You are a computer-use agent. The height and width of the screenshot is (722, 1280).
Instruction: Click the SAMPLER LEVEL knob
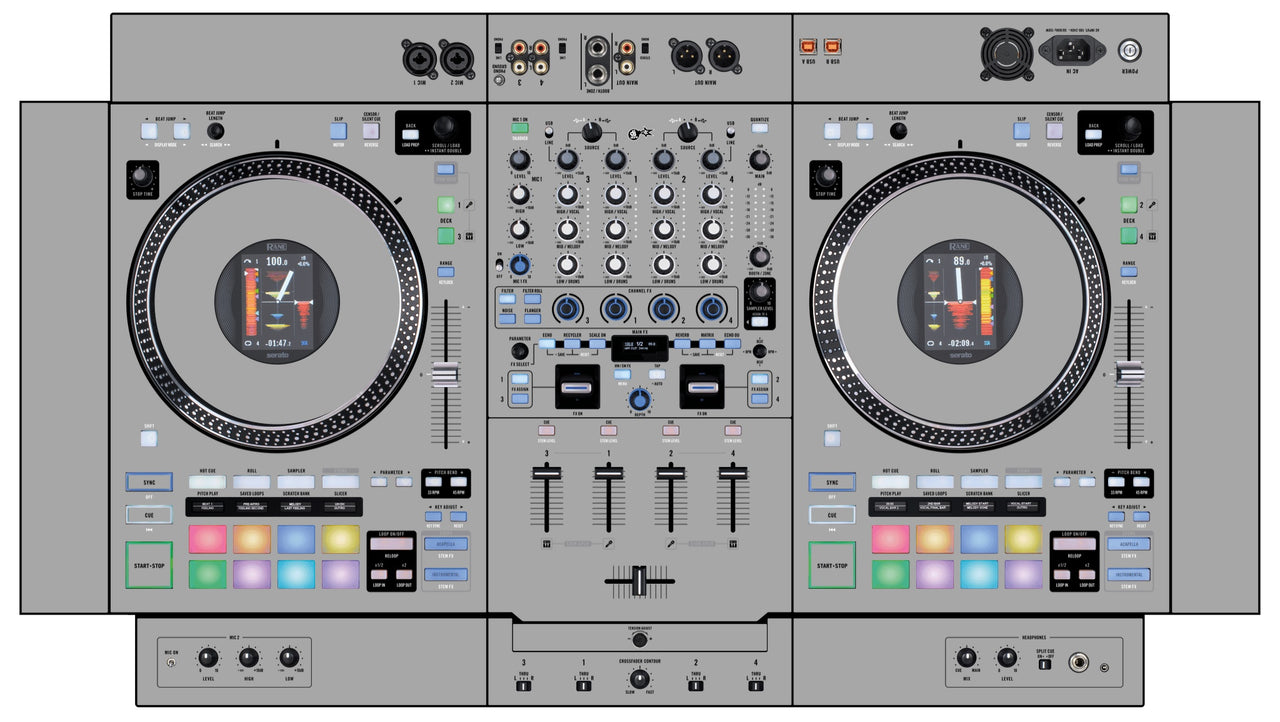(760, 291)
